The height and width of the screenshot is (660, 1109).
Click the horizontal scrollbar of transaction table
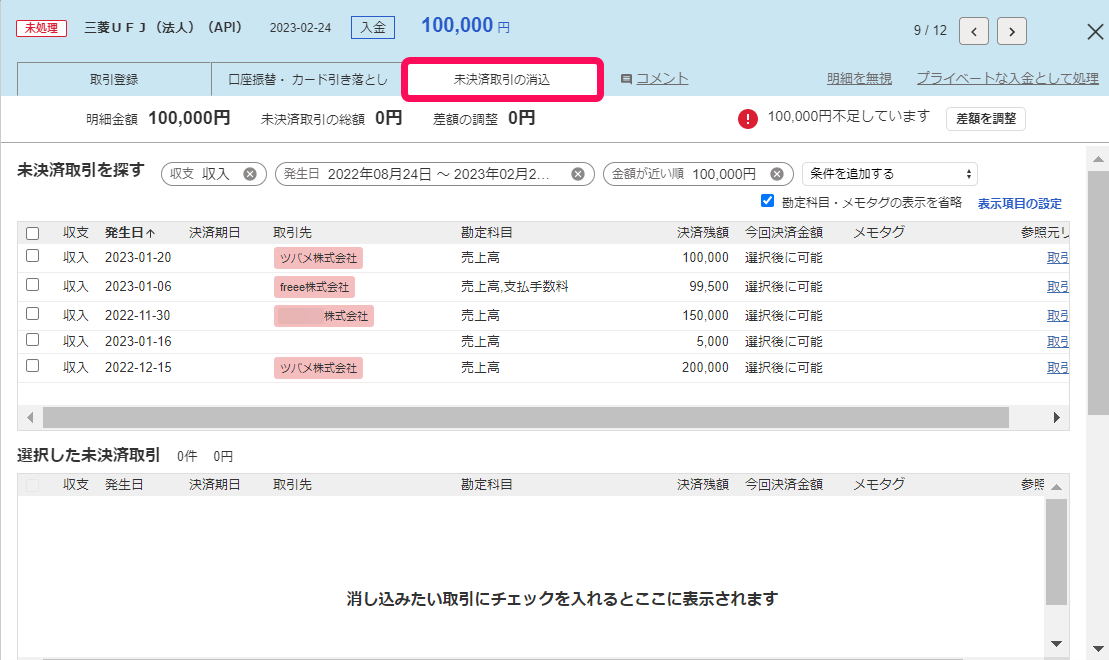click(x=526, y=417)
